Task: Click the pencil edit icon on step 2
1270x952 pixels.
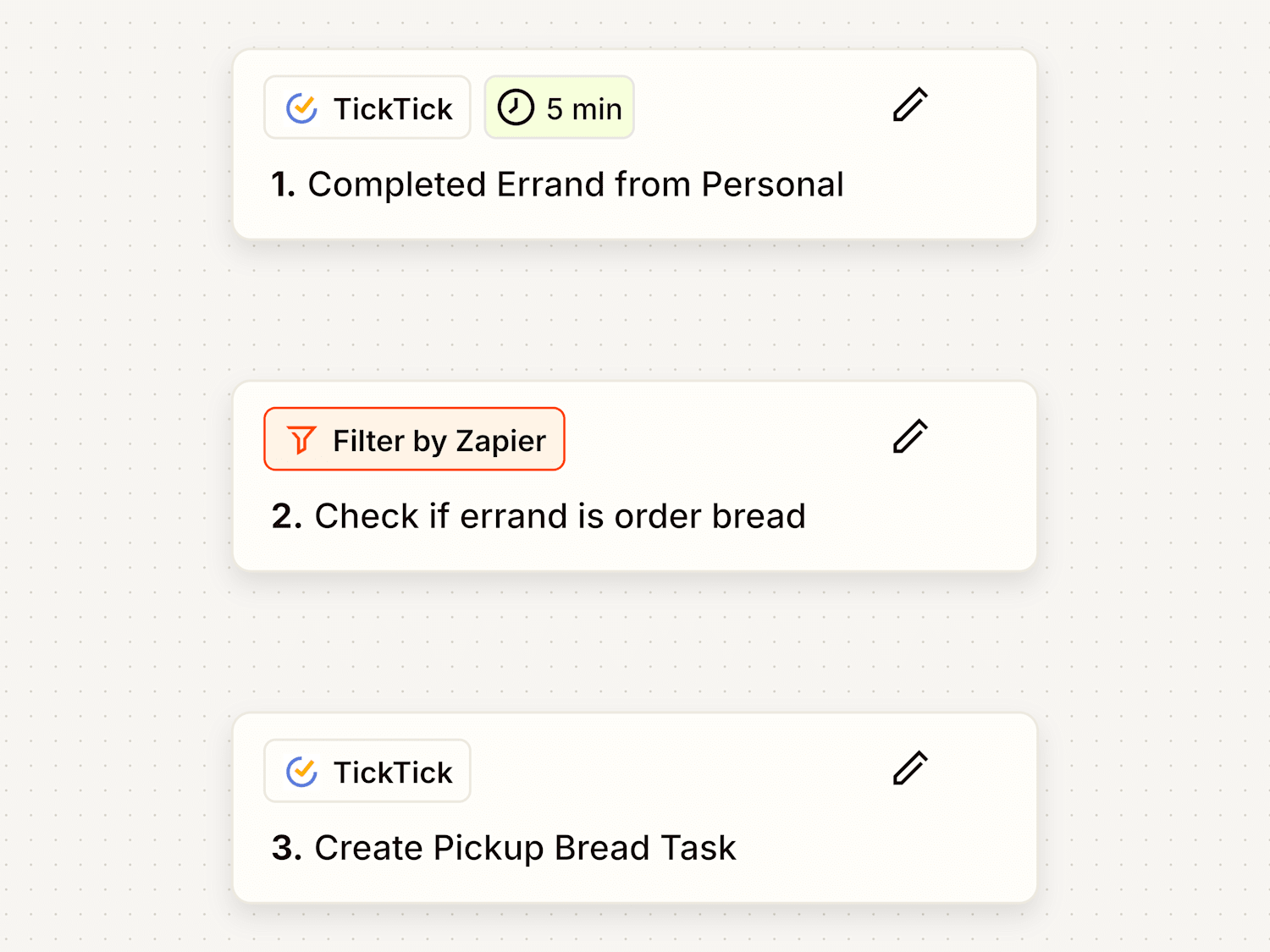Action: (910, 437)
